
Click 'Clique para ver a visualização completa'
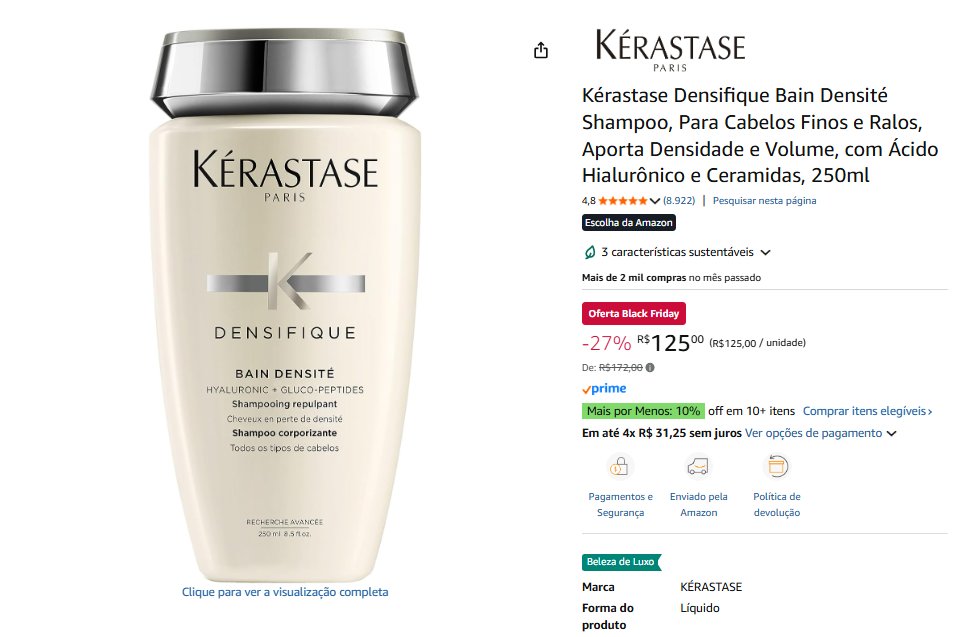pyautogui.click(x=285, y=592)
